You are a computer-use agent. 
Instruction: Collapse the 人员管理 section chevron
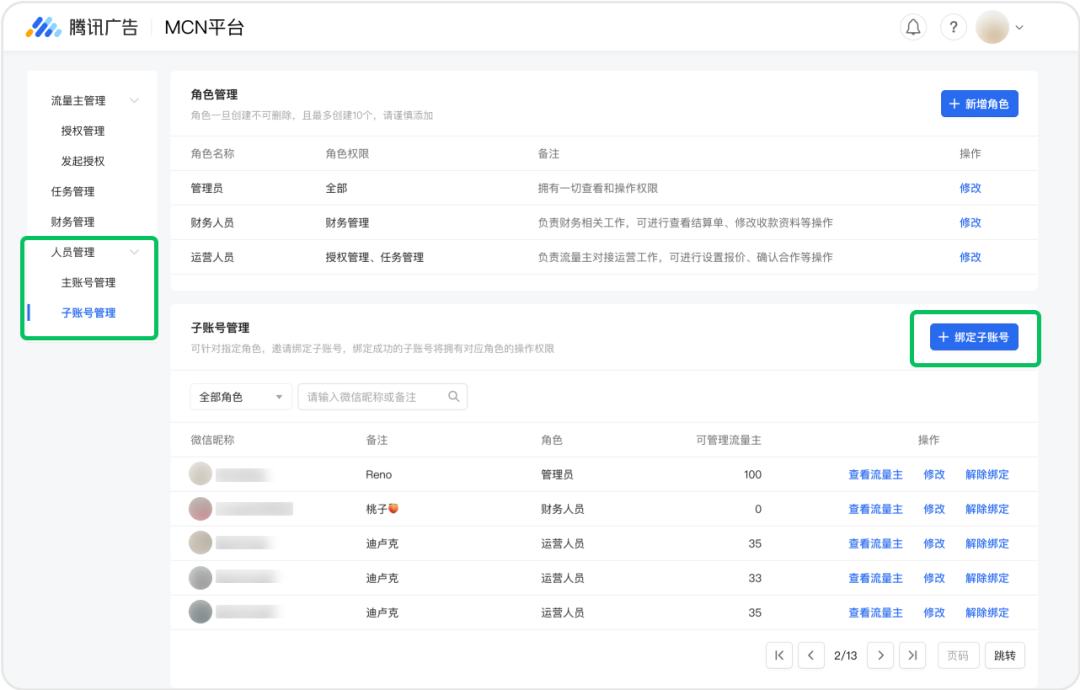click(x=134, y=252)
